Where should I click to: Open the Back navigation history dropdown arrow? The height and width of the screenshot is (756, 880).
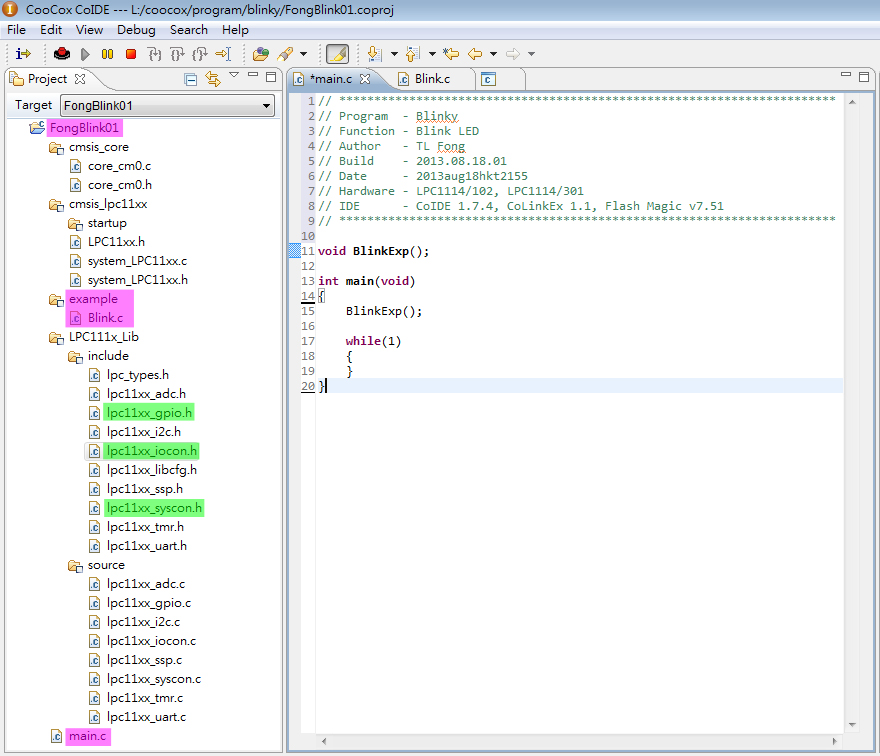coord(493,54)
